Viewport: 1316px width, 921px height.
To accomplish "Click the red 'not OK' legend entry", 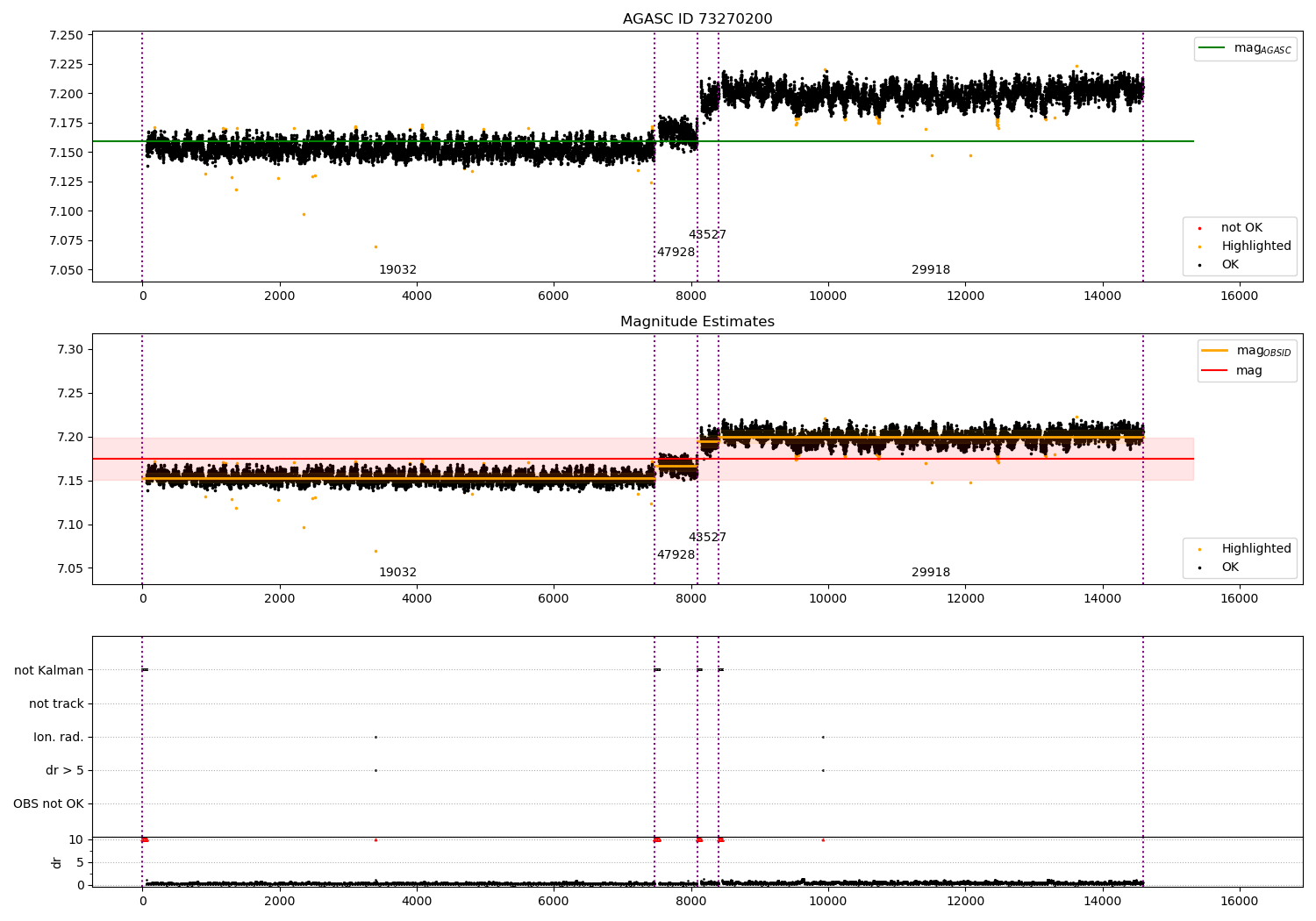I will (1231, 228).
